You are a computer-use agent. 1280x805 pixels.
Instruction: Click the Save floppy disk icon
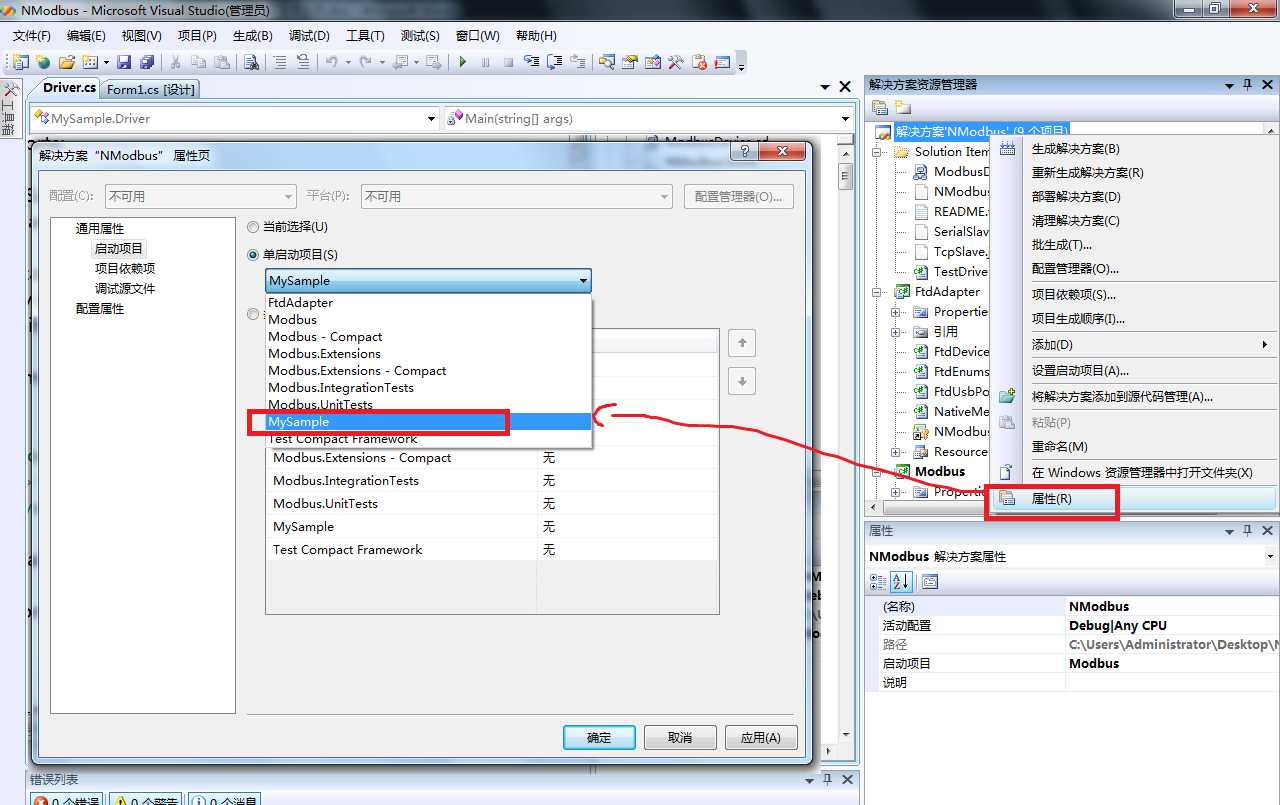click(124, 62)
